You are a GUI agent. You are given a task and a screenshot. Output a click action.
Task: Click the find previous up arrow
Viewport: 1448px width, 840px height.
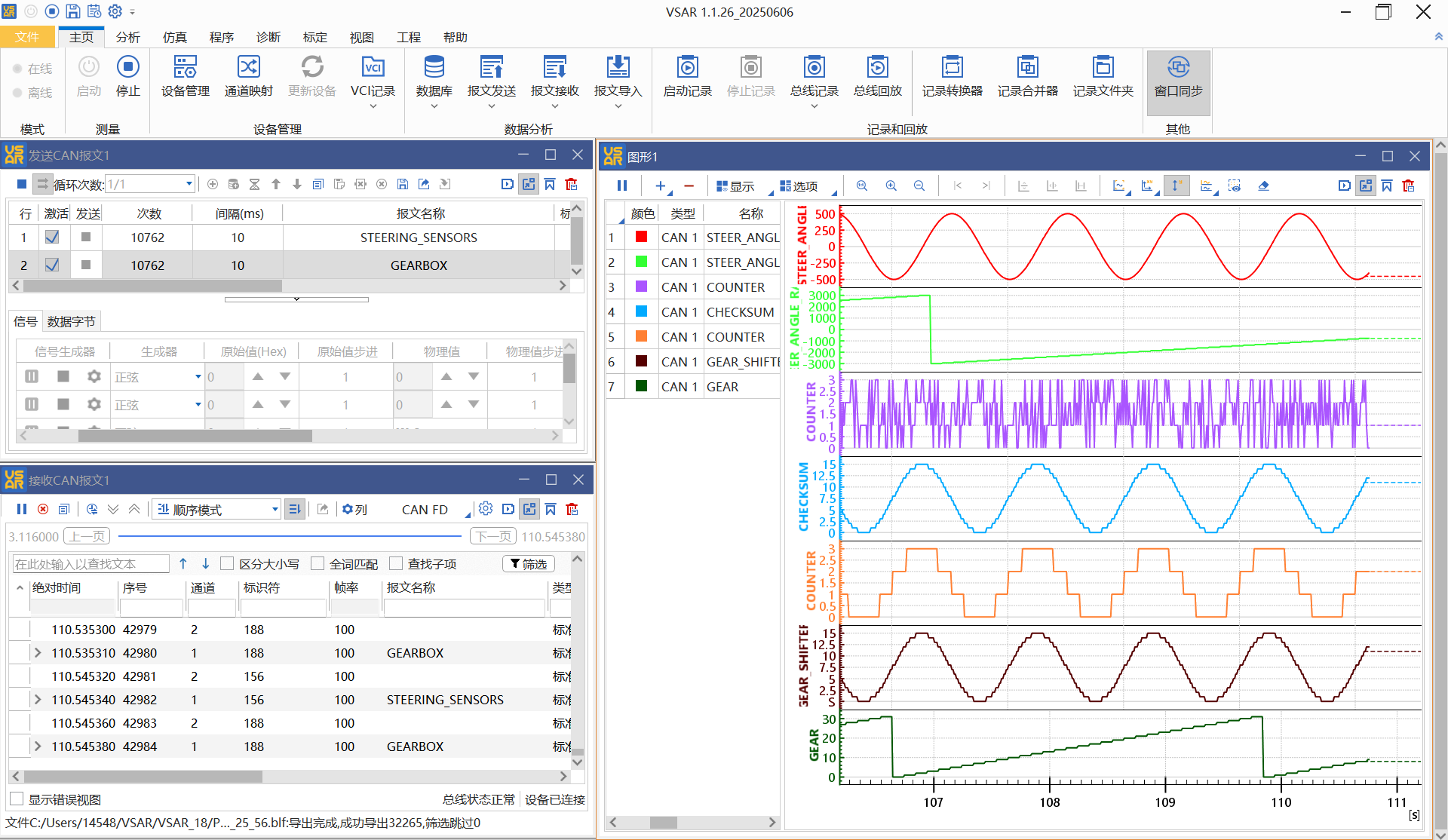[x=183, y=563]
